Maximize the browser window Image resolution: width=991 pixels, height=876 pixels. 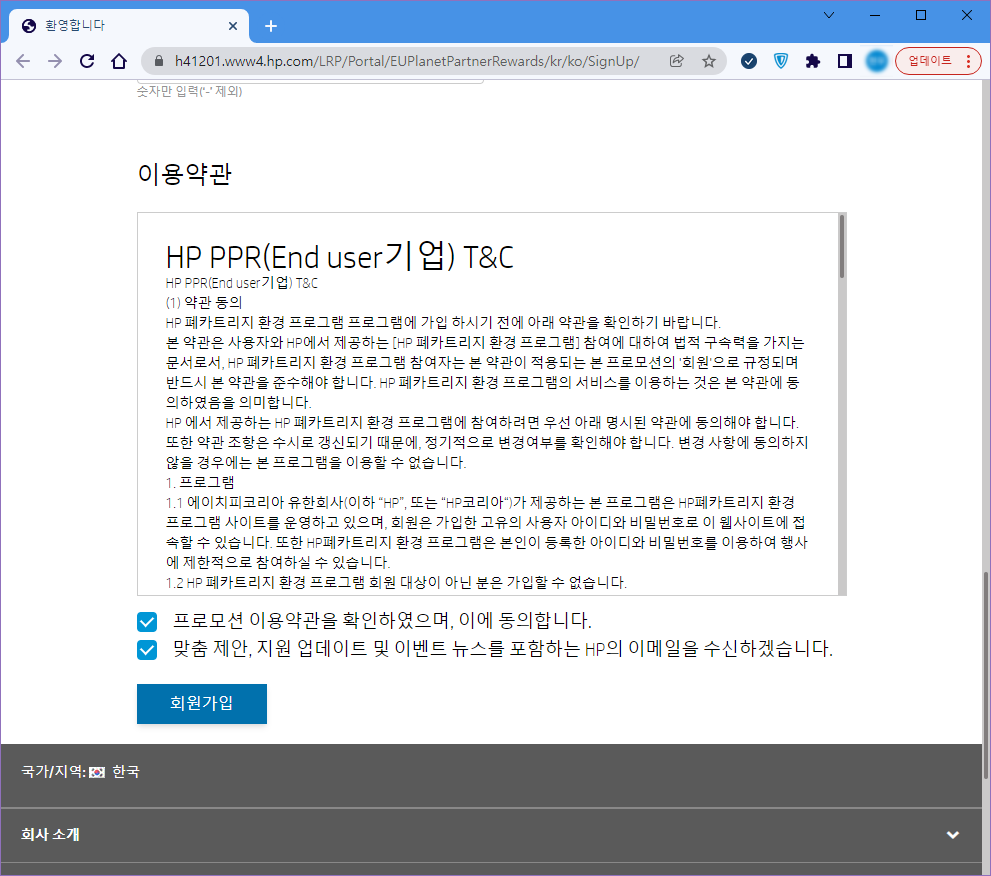[921, 15]
